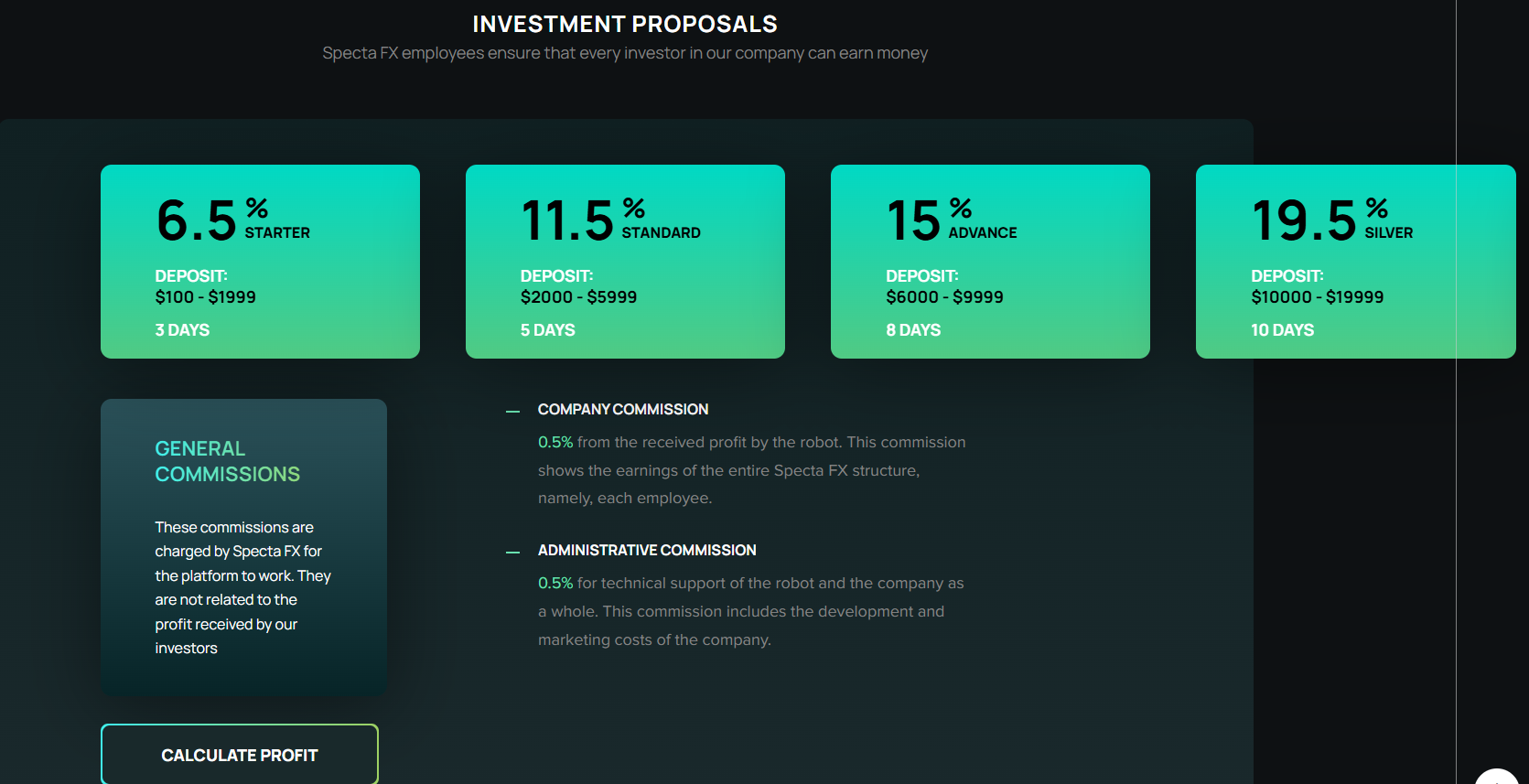This screenshot has width=1529, height=784.
Task: Click the 10 Days term label
Action: pos(1282,330)
